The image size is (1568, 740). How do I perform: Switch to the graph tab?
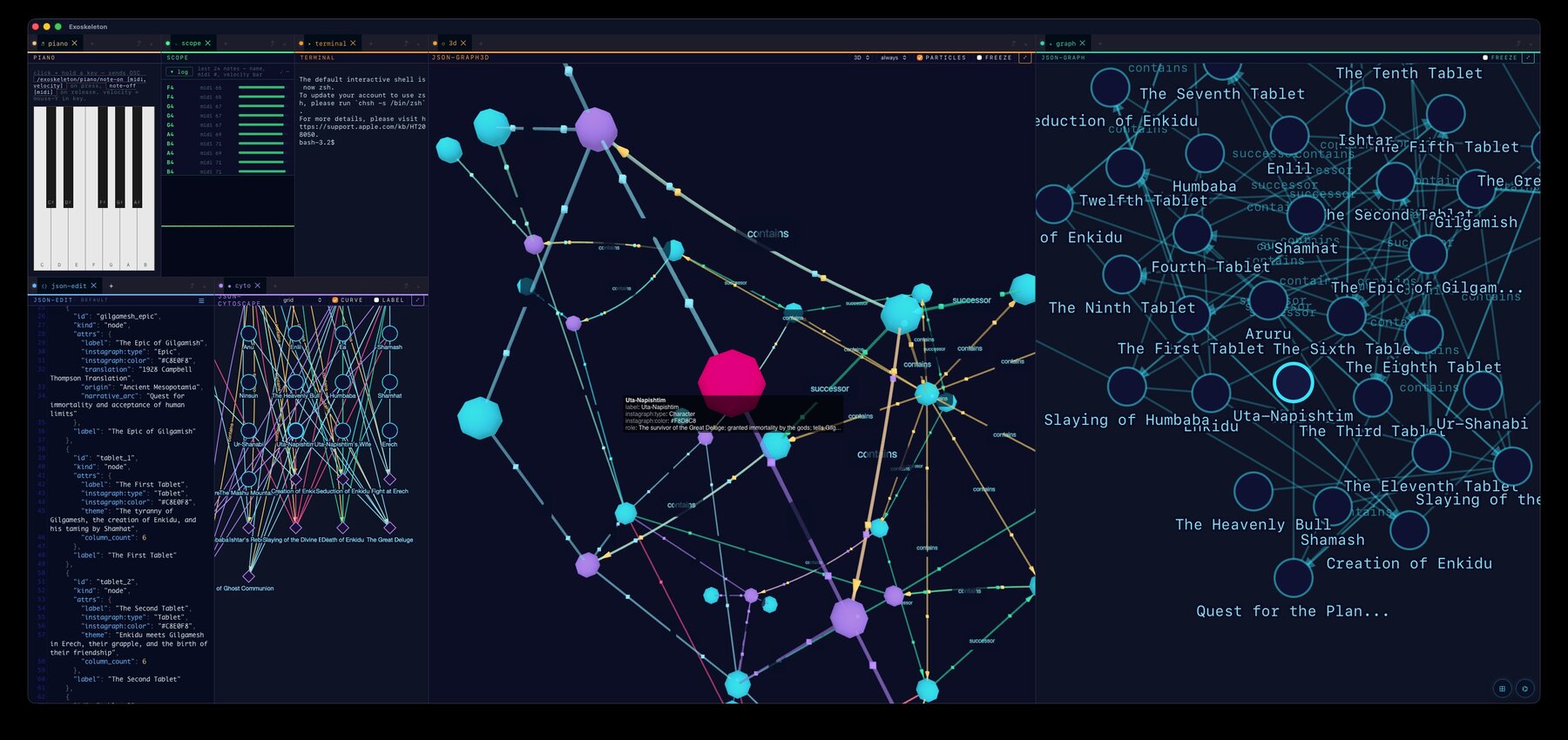(1066, 44)
